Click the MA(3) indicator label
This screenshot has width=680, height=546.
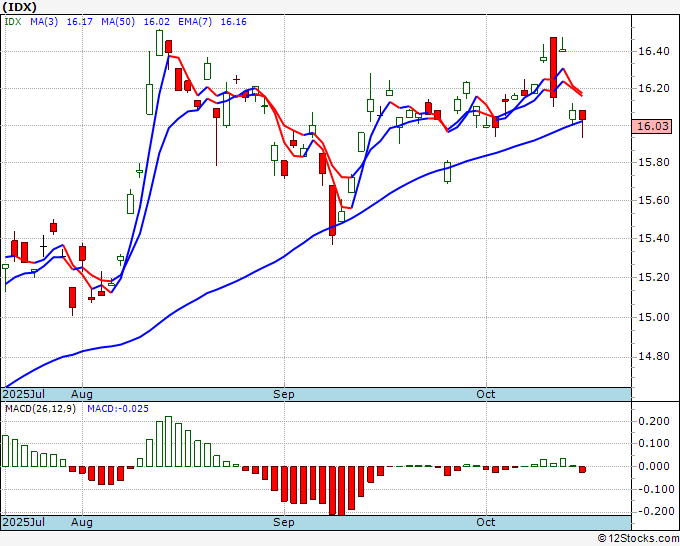(x=44, y=22)
